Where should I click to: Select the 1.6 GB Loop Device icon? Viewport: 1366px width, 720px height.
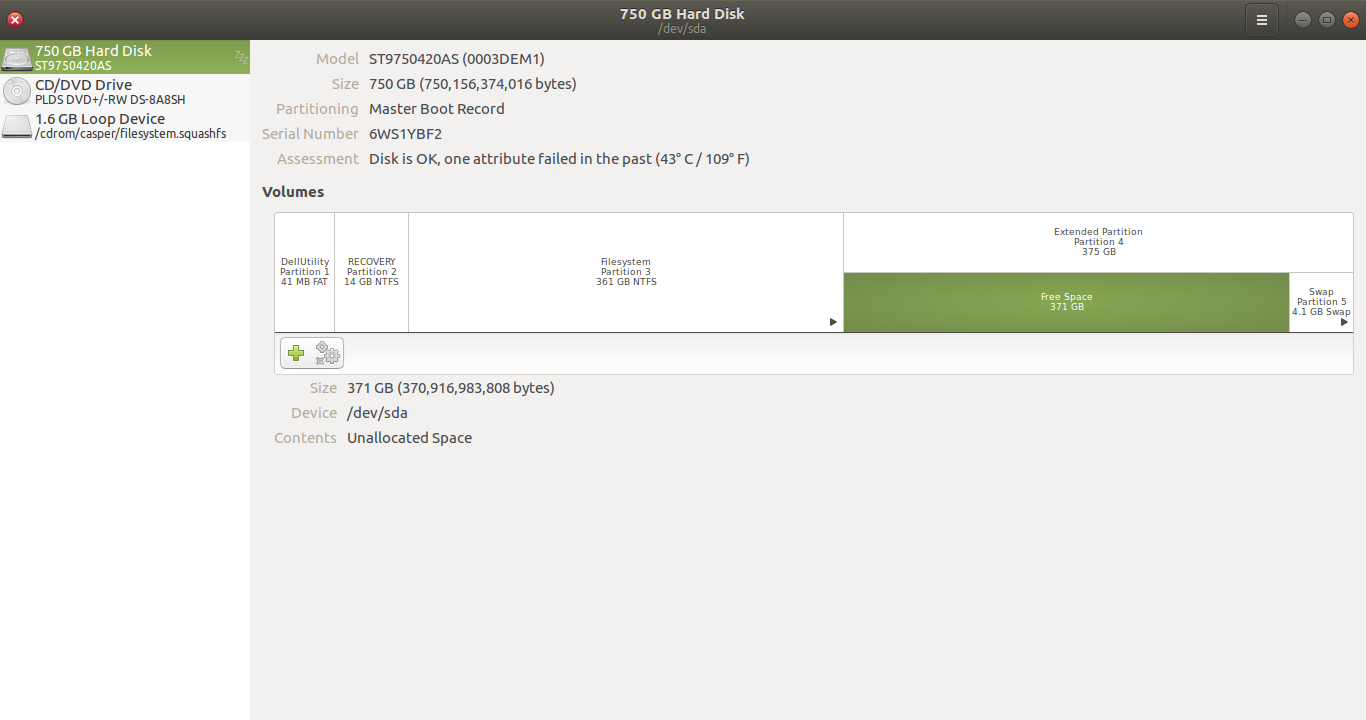pyautogui.click(x=17, y=126)
